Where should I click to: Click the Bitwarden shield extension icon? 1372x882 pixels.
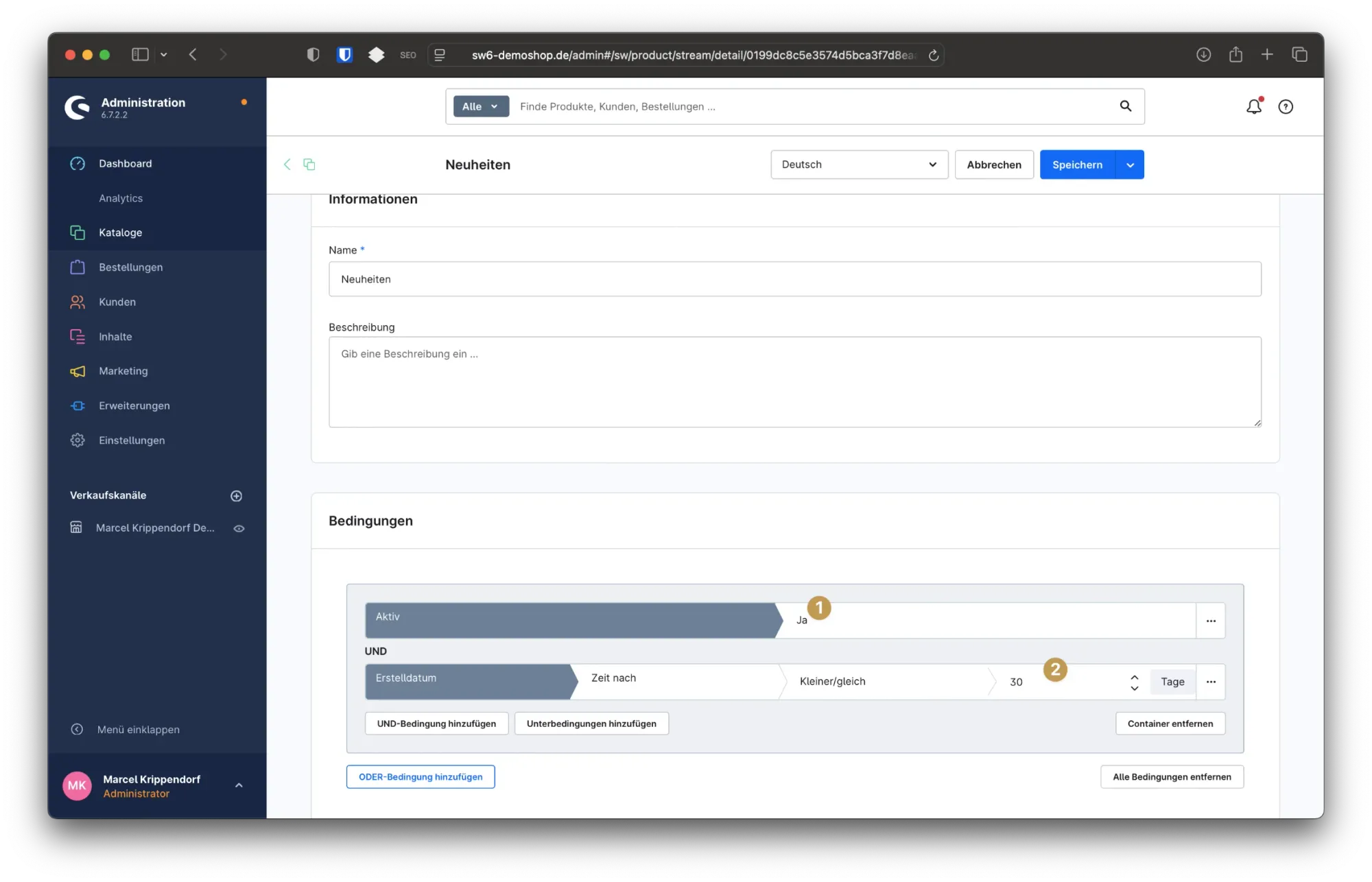tap(344, 55)
